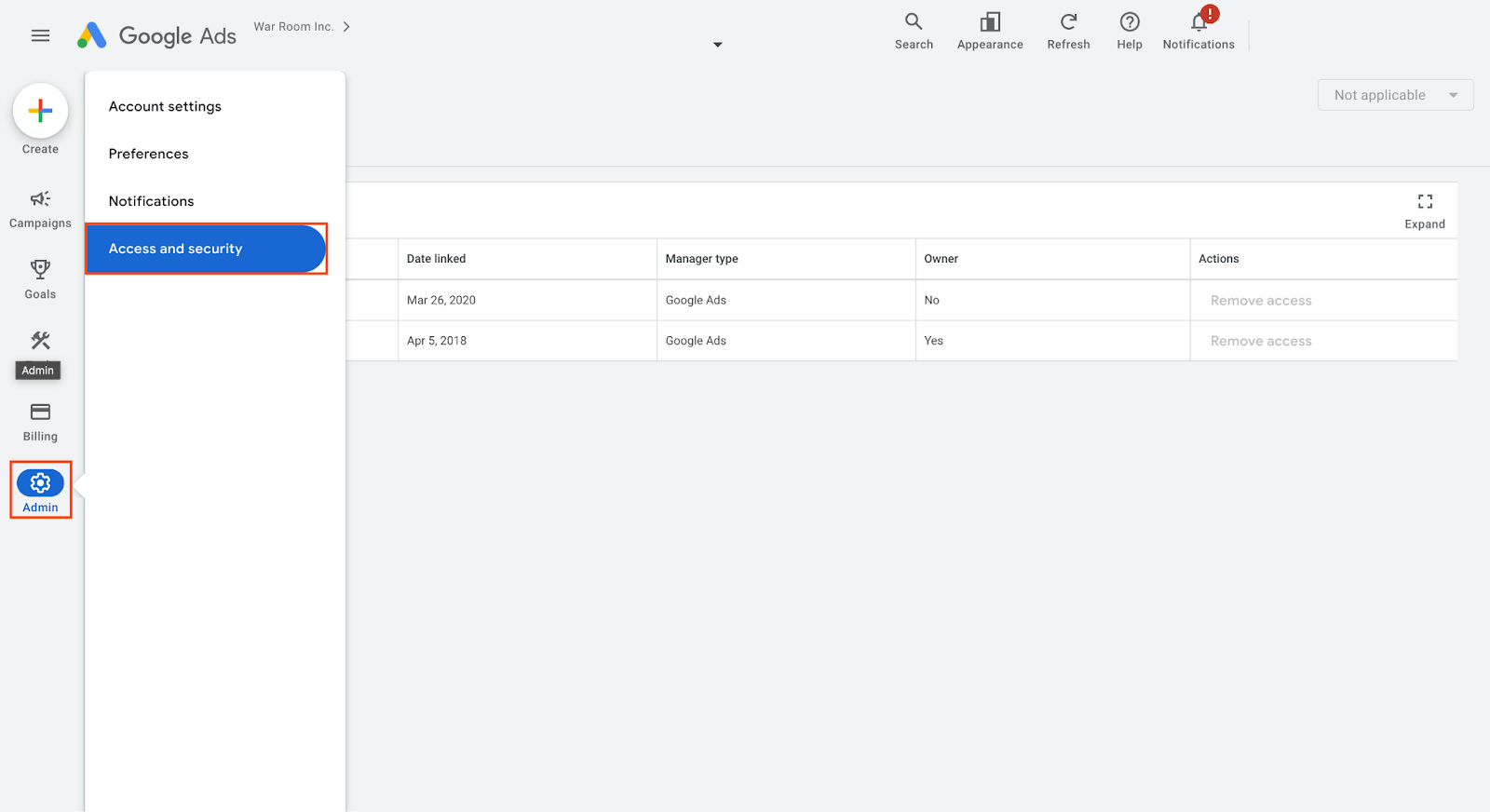Click Remove access for Mar 26, 2020 row

click(x=1261, y=301)
